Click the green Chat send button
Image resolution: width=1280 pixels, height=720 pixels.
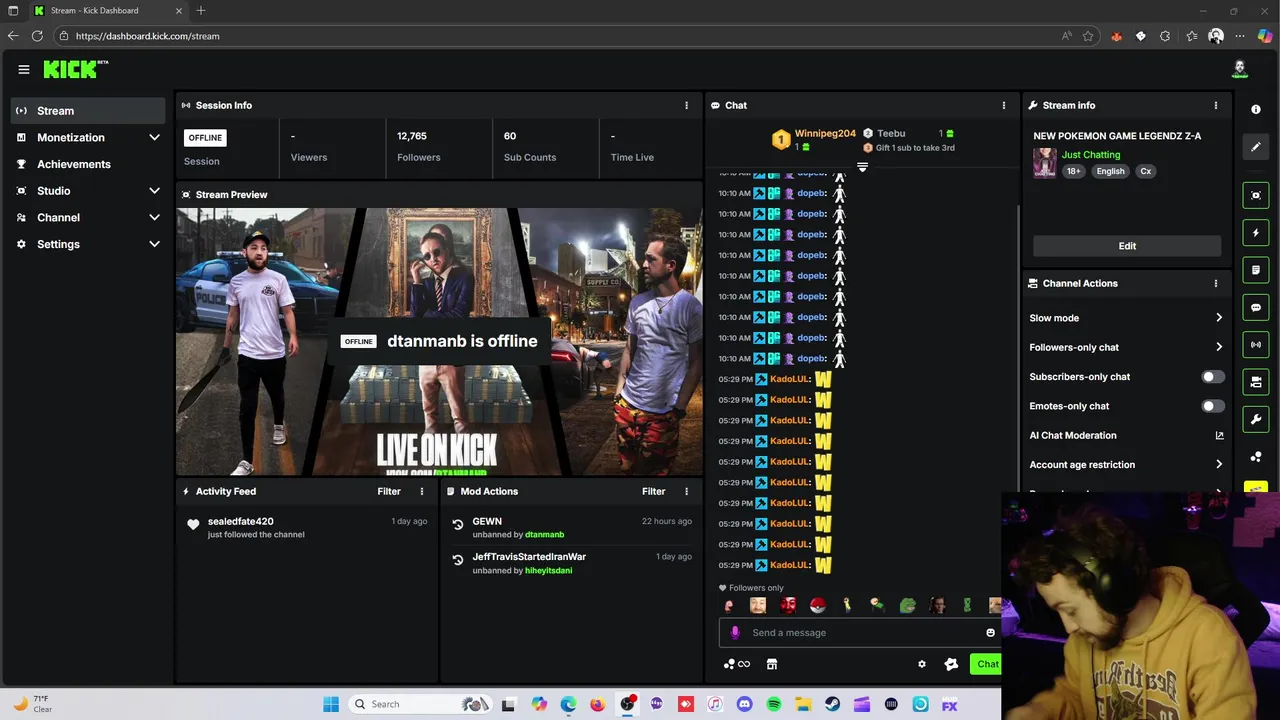(x=986, y=664)
